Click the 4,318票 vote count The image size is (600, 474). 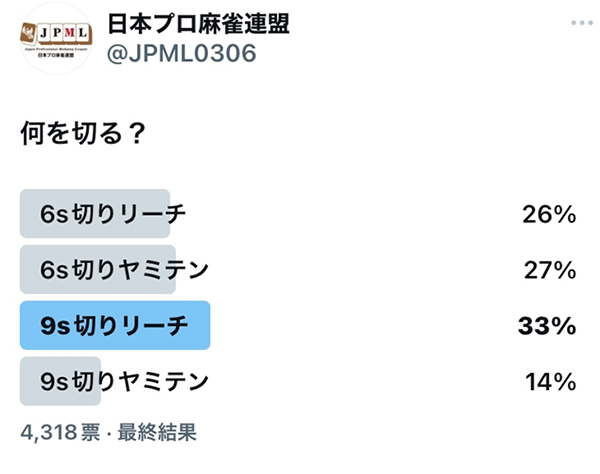tap(60, 432)
